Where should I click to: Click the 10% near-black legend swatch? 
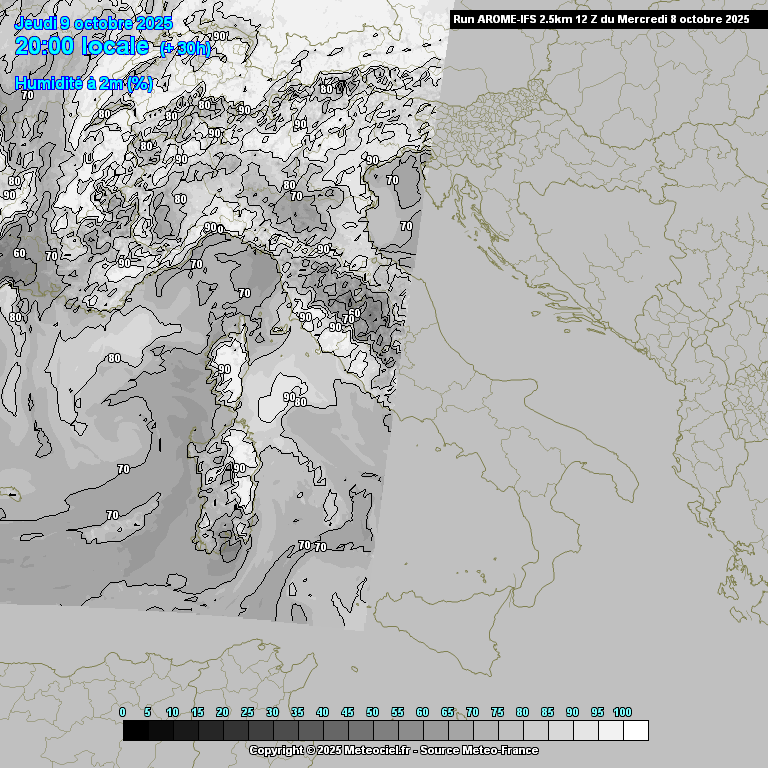click(185, 731)
